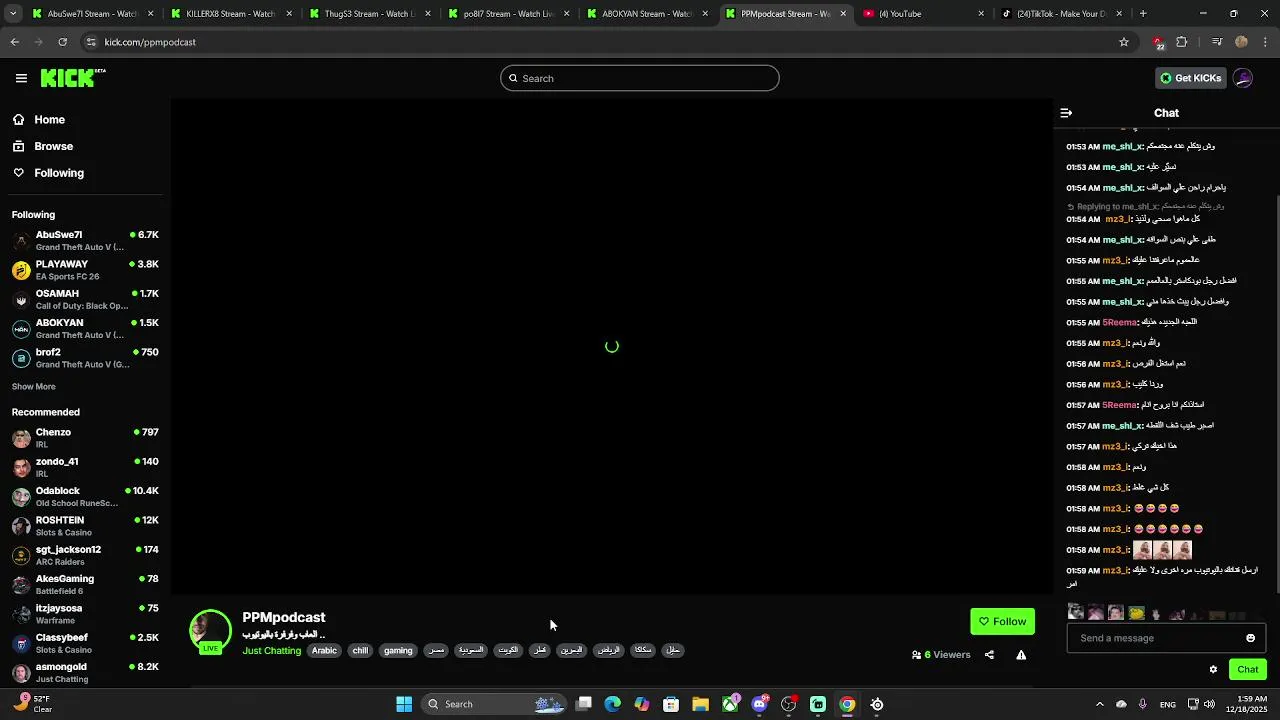This screenshot has width=1280, height=720.
Task: Open recommended channel Chenzo
Action: [x=85, y=438]
